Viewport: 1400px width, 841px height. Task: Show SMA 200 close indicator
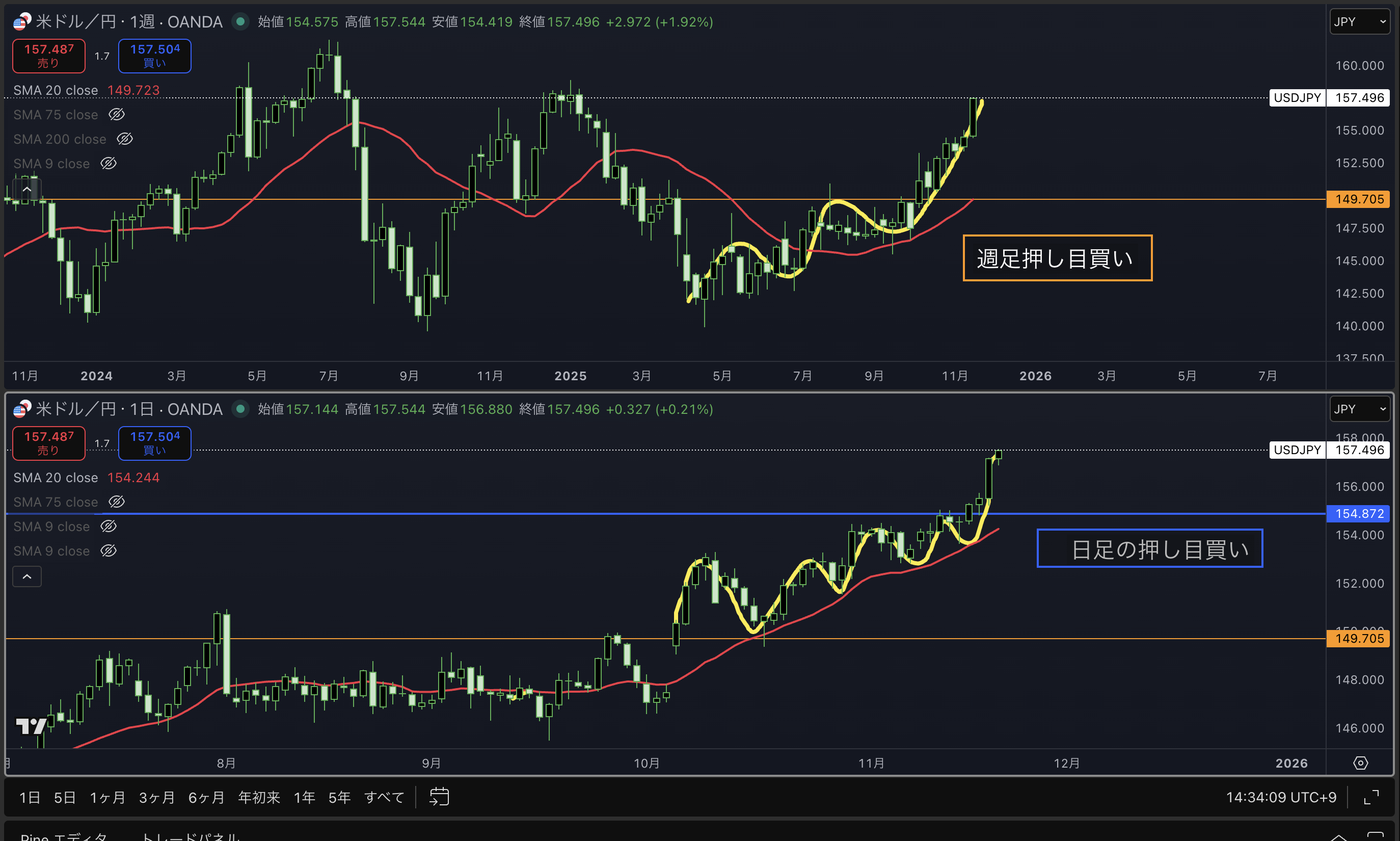pyautogui.click(x=125, y=139)
